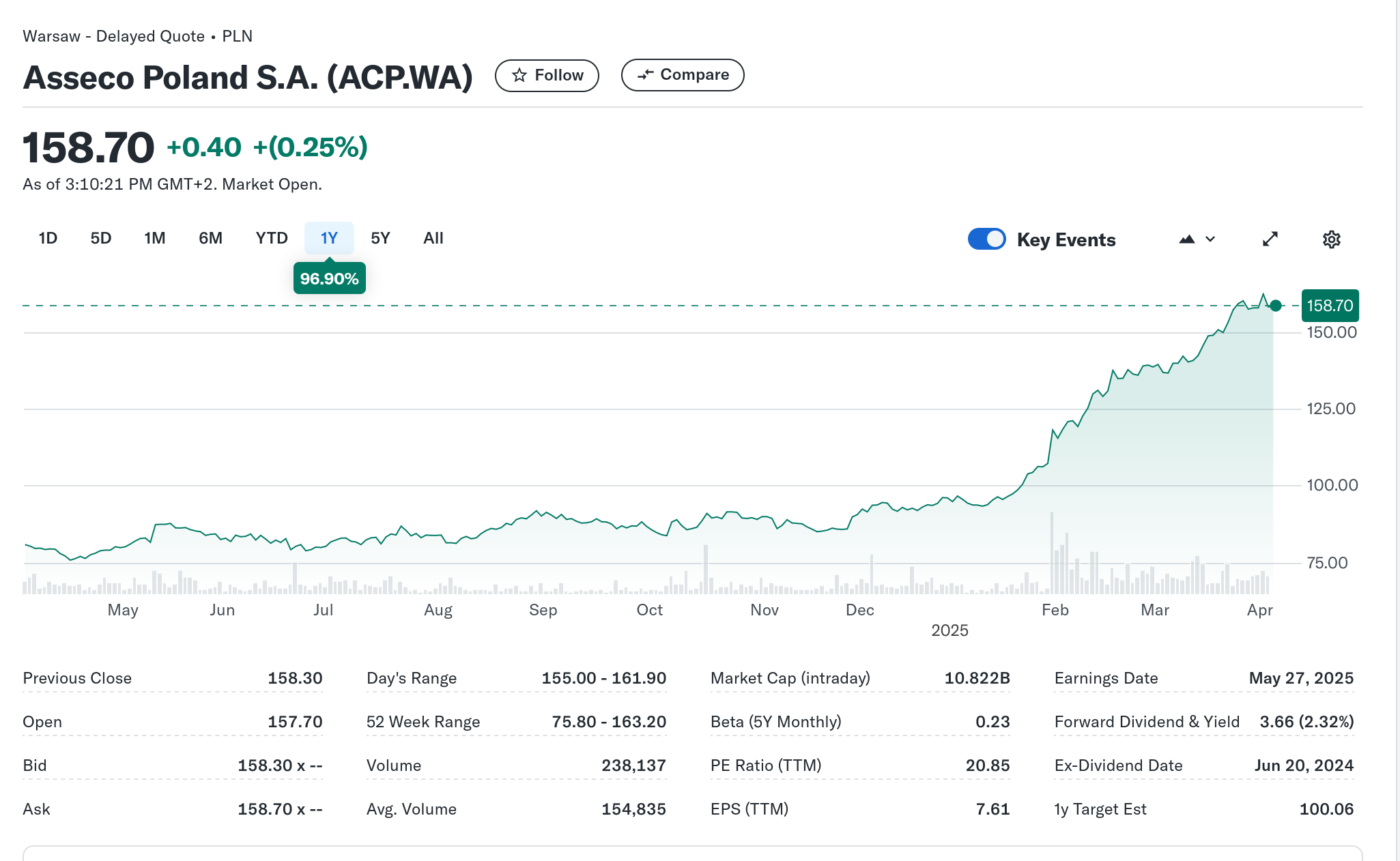Click the tall February volume bar
The width and height of the screenshot is (1400, 861).
coord(1052,553)
